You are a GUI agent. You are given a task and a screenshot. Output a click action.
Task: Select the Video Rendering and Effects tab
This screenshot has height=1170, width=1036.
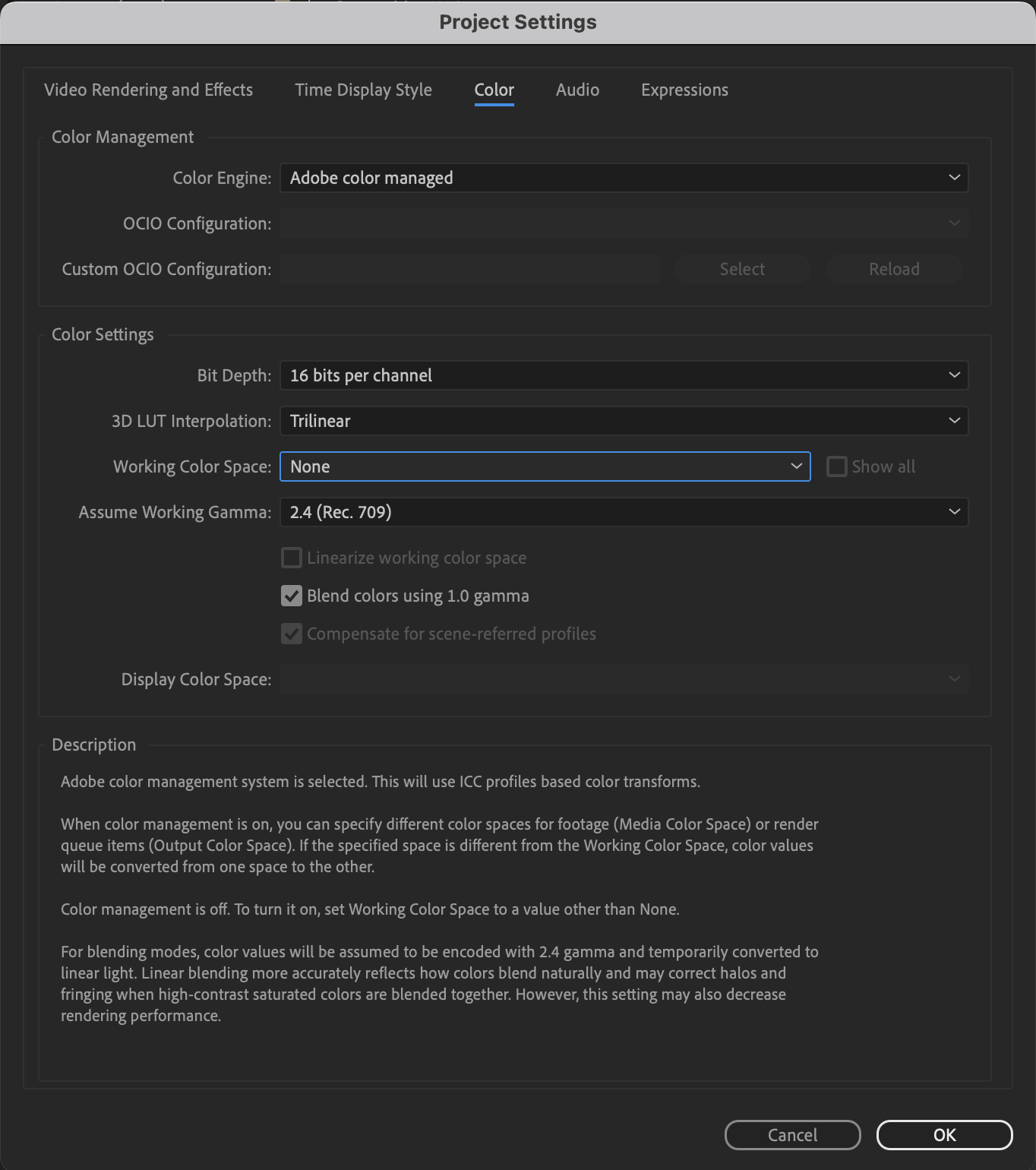(148, 90)
